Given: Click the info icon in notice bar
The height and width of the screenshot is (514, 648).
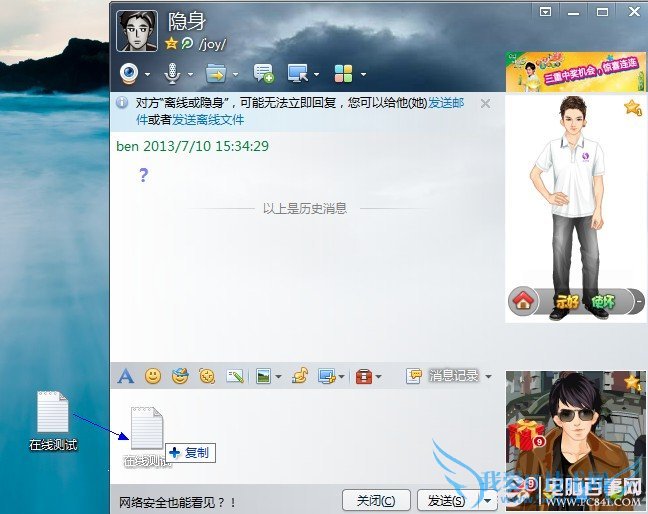Looking at the screenshot, I should (122, 102).
